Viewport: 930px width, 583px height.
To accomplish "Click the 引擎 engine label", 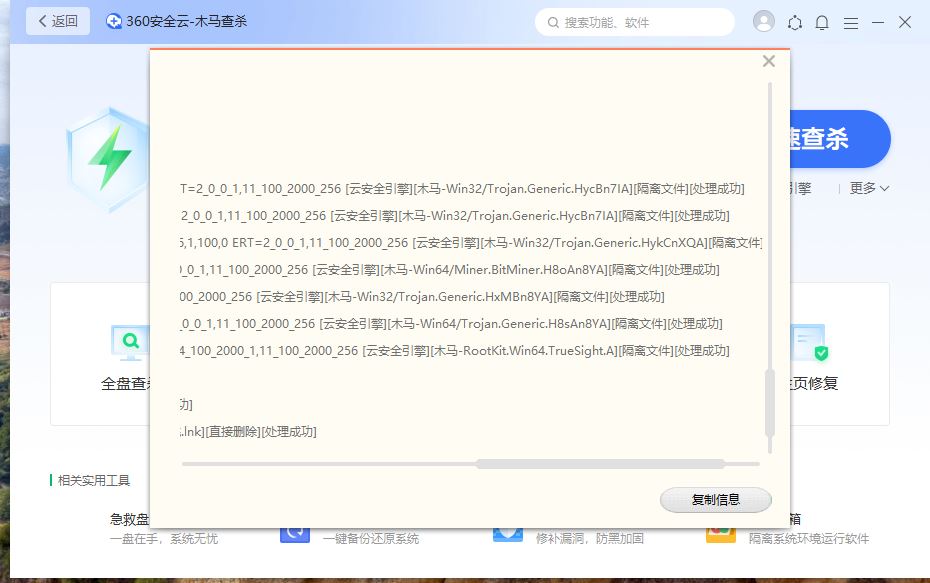I will click(801, 189).
